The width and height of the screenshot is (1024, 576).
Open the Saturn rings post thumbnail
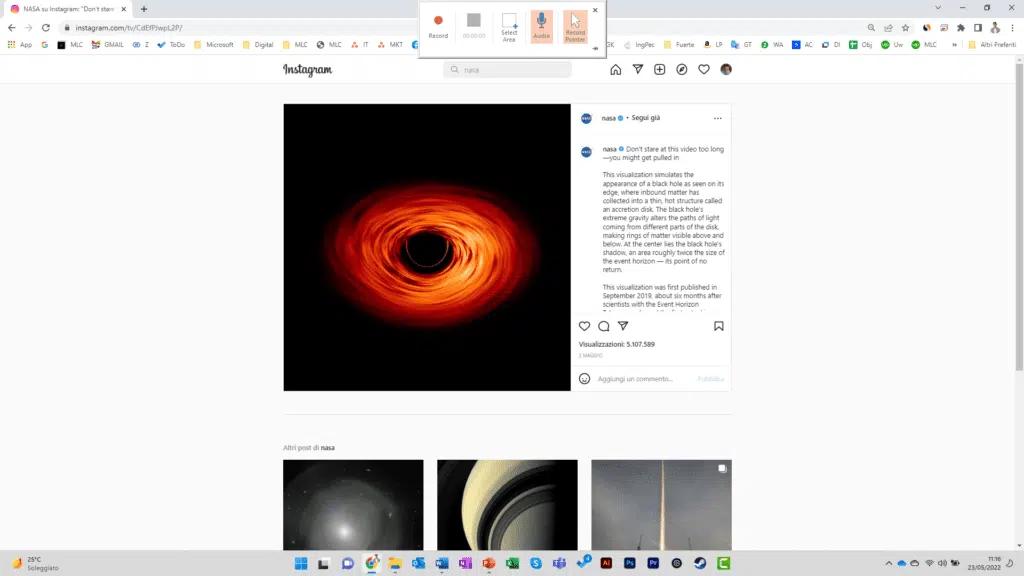point(507,505)
